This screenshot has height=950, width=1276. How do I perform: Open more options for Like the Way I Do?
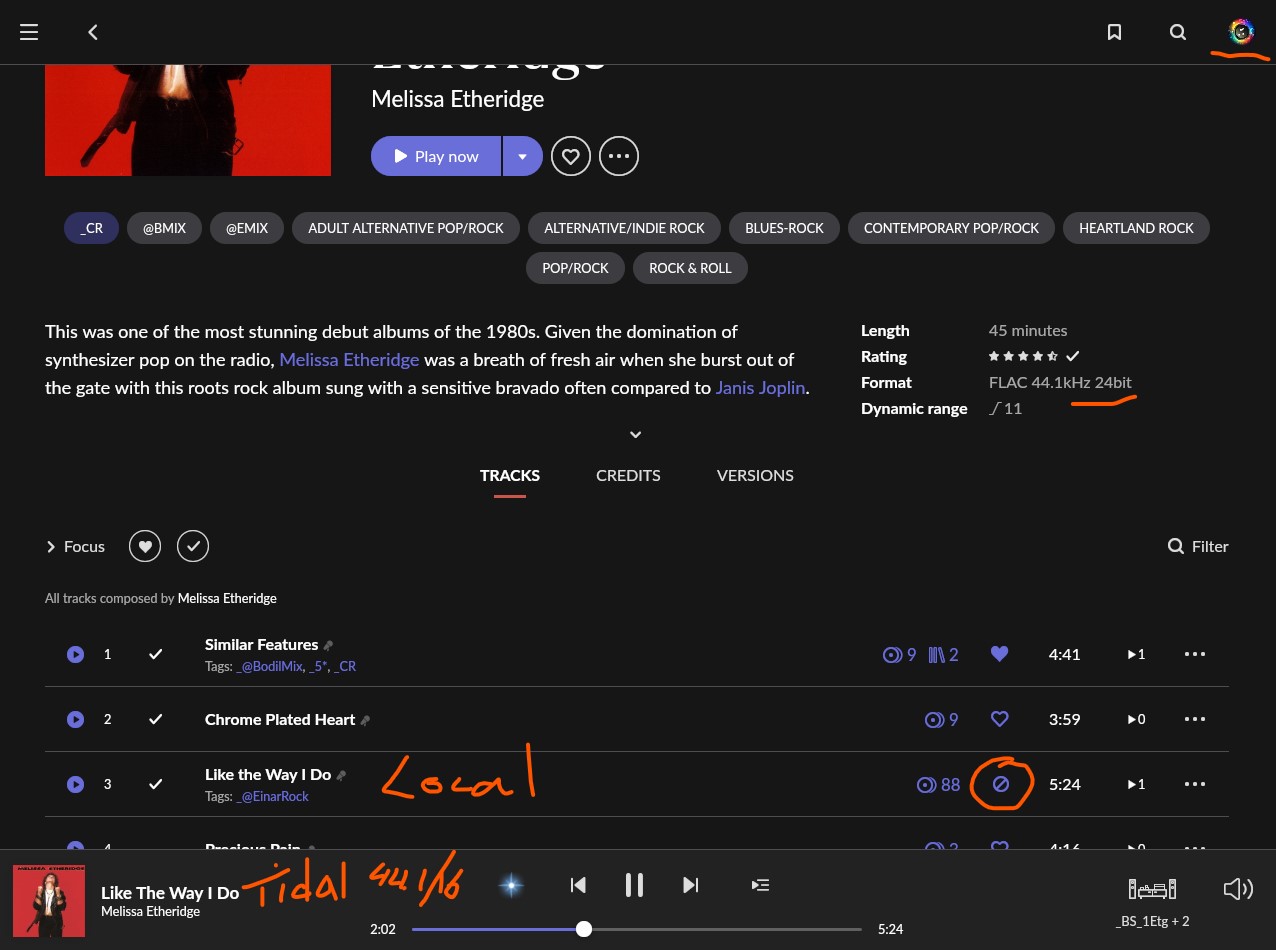pos(1195,785)
